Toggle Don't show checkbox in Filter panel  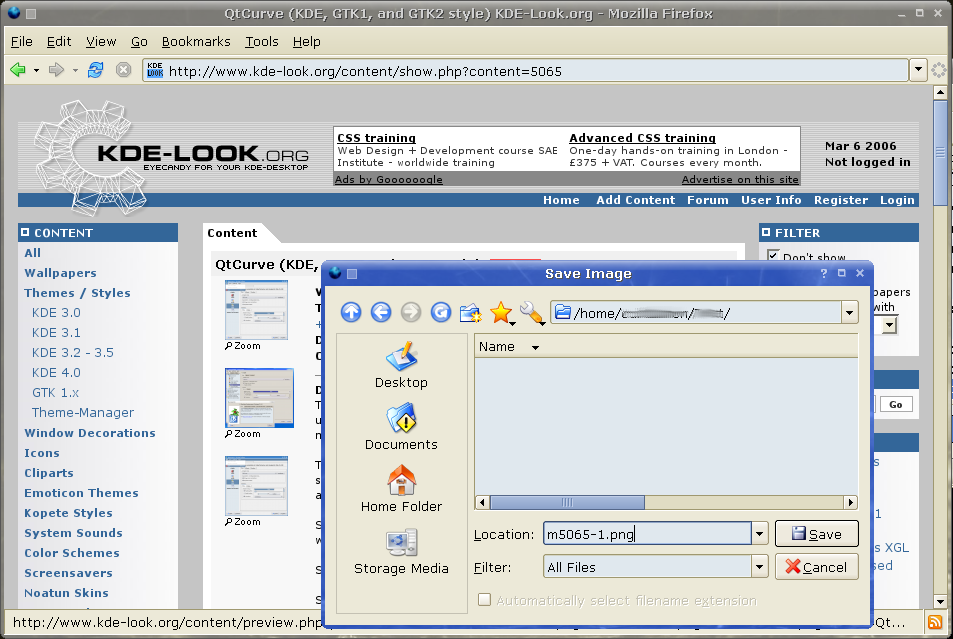773,255
